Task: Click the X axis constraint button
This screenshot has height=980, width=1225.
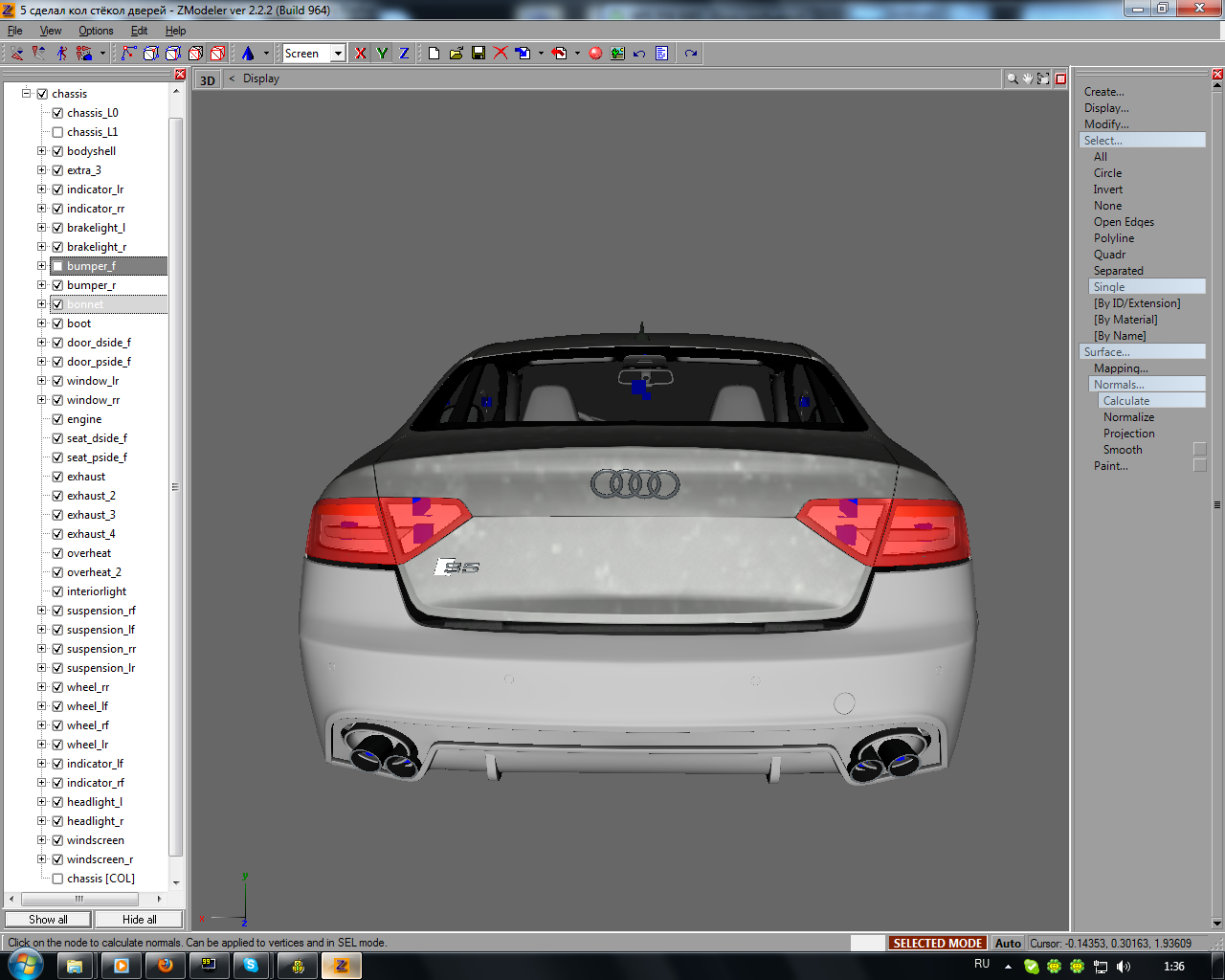Action: click(x=360, y=54)
